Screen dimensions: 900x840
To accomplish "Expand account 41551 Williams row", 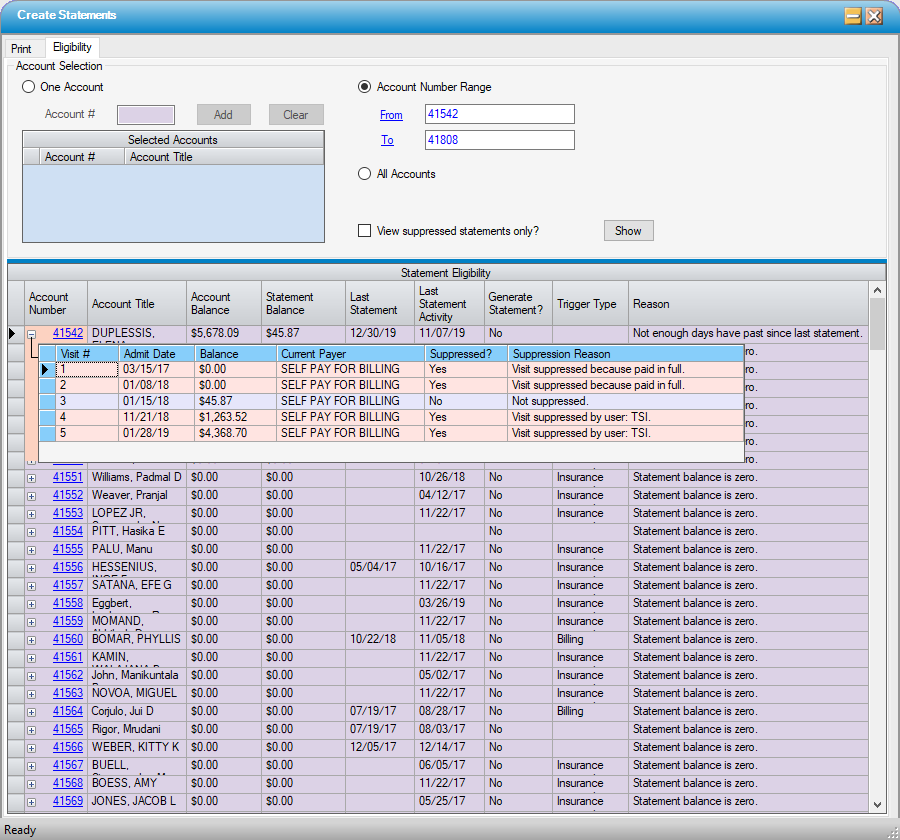I will 31,478.
